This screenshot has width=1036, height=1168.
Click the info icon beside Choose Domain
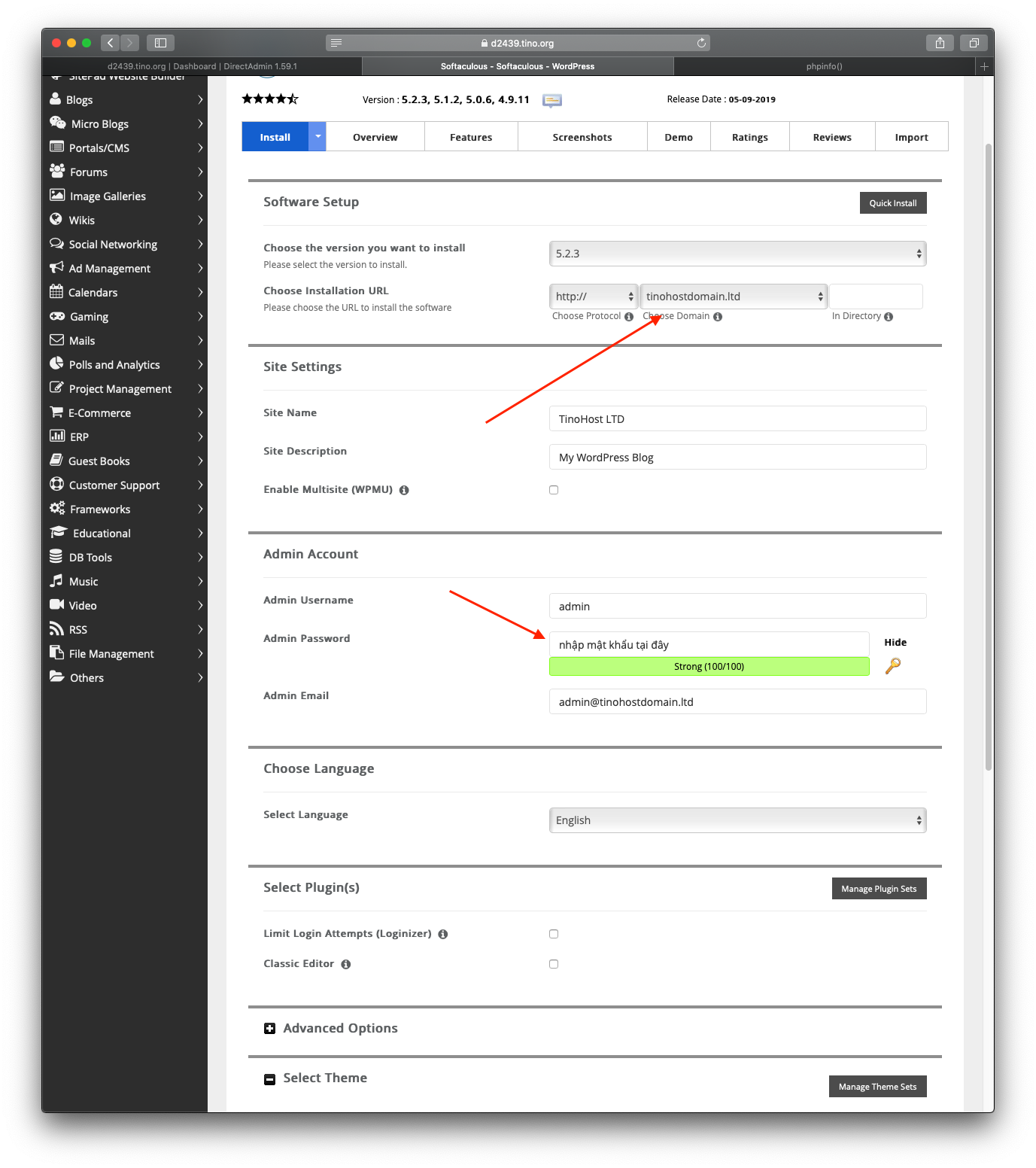(x=718, y=317)
